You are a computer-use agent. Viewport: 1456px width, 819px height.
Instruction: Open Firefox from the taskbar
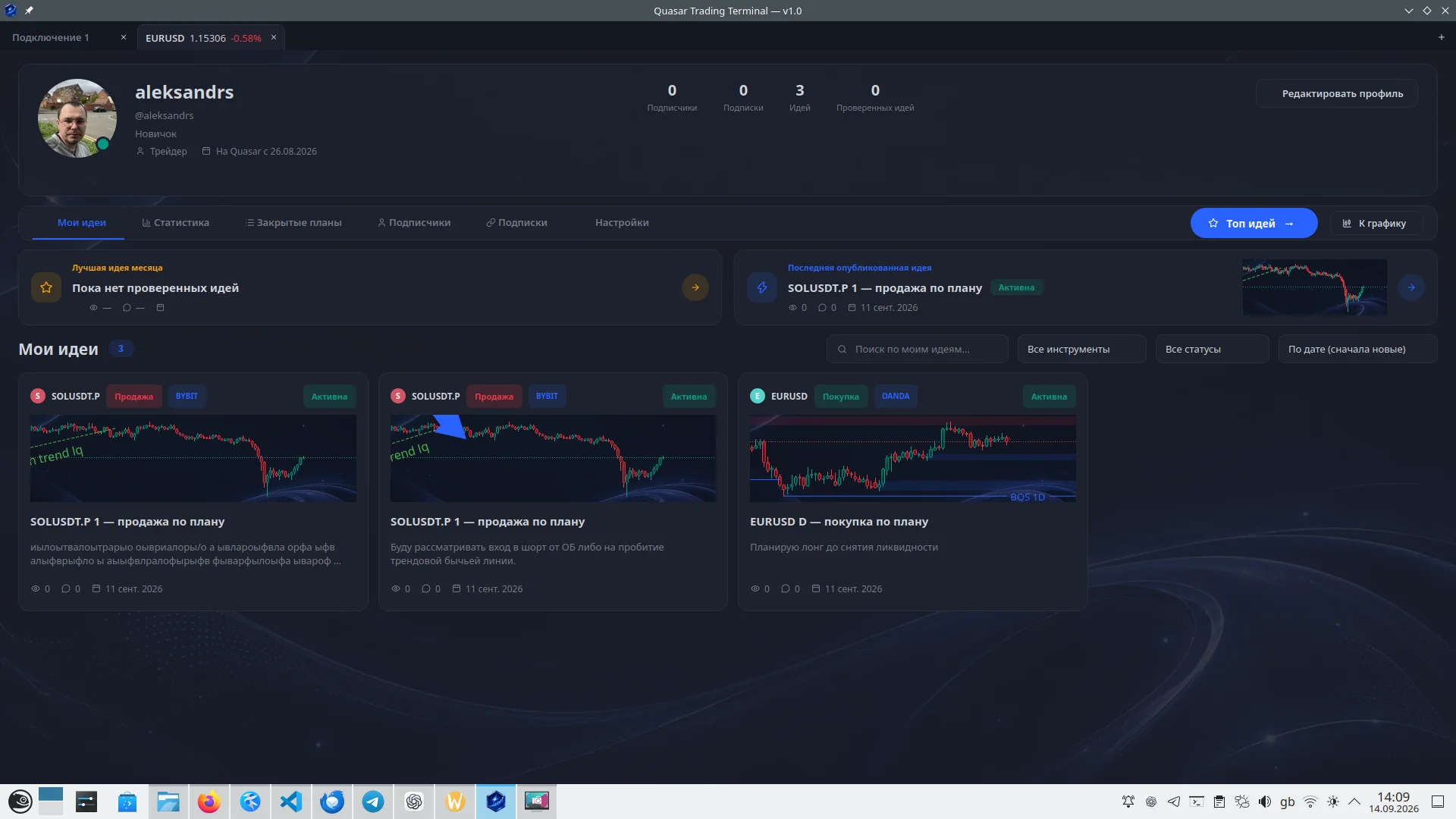[x=209, y=802]
